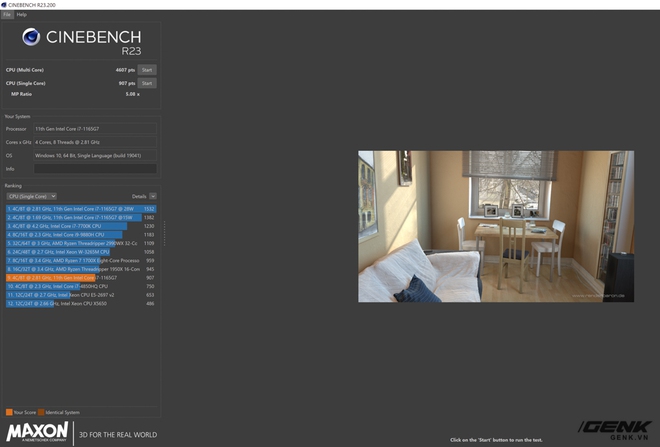Select the Ryzen 7 1700X ranking row
The height and width of the screenshot is (447, 660).
[x=81, y=261]
